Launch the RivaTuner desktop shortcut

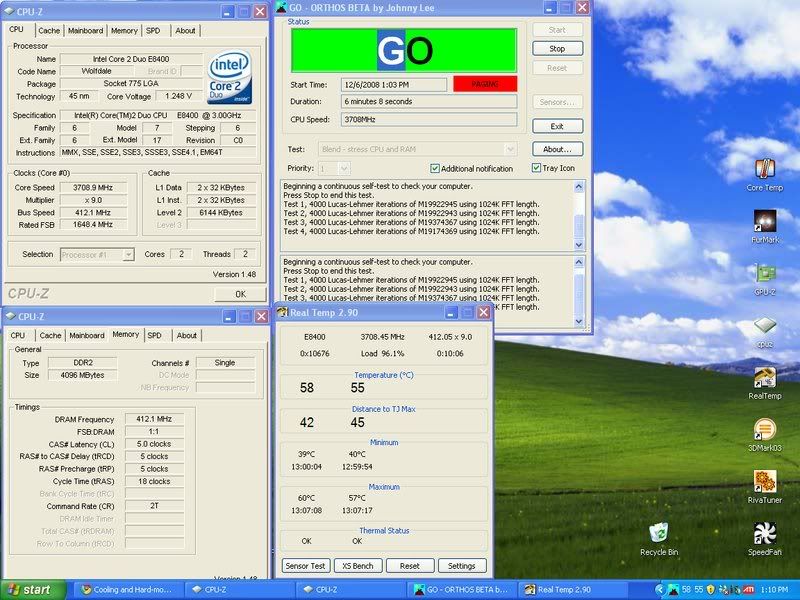pos(764,482)
